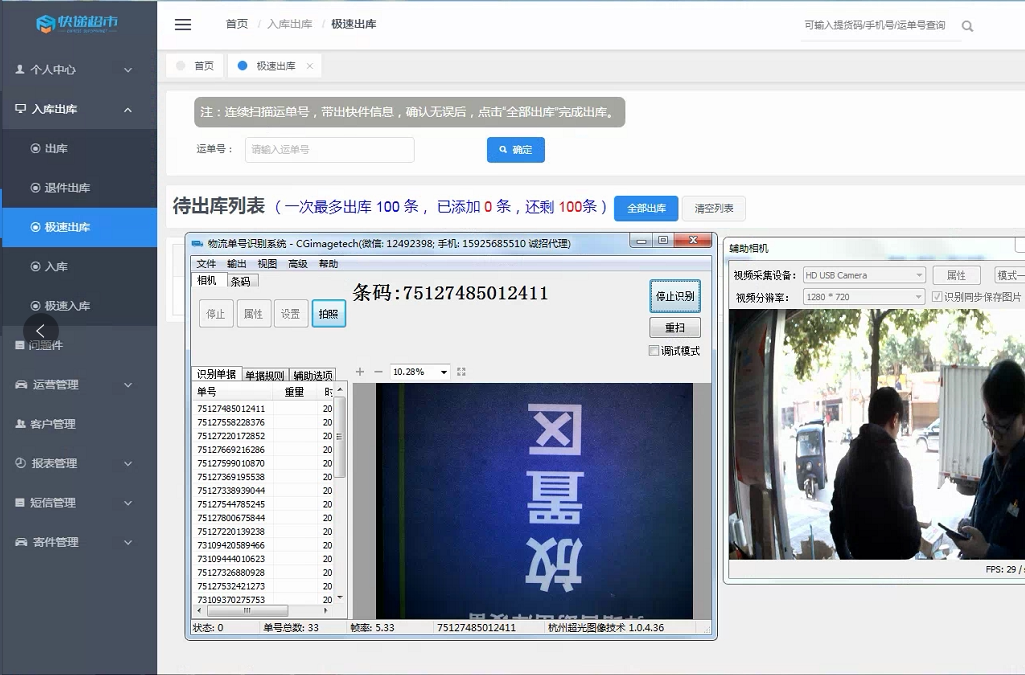
Task: Click 短信管理 message icon
Action: coord(20,502)
